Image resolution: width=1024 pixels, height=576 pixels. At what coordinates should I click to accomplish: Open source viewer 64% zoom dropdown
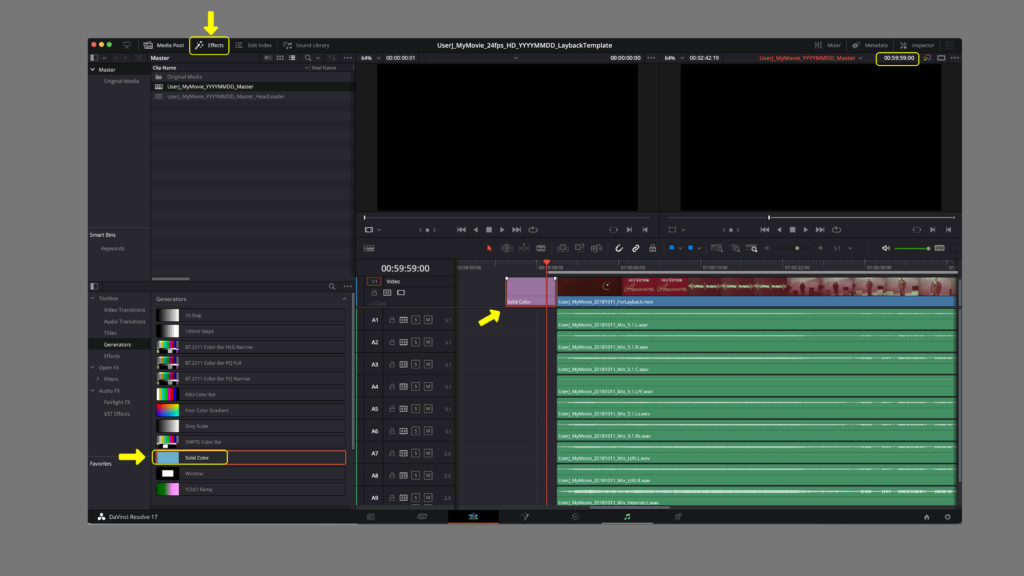pyautogui.click(x=378, y=58)
